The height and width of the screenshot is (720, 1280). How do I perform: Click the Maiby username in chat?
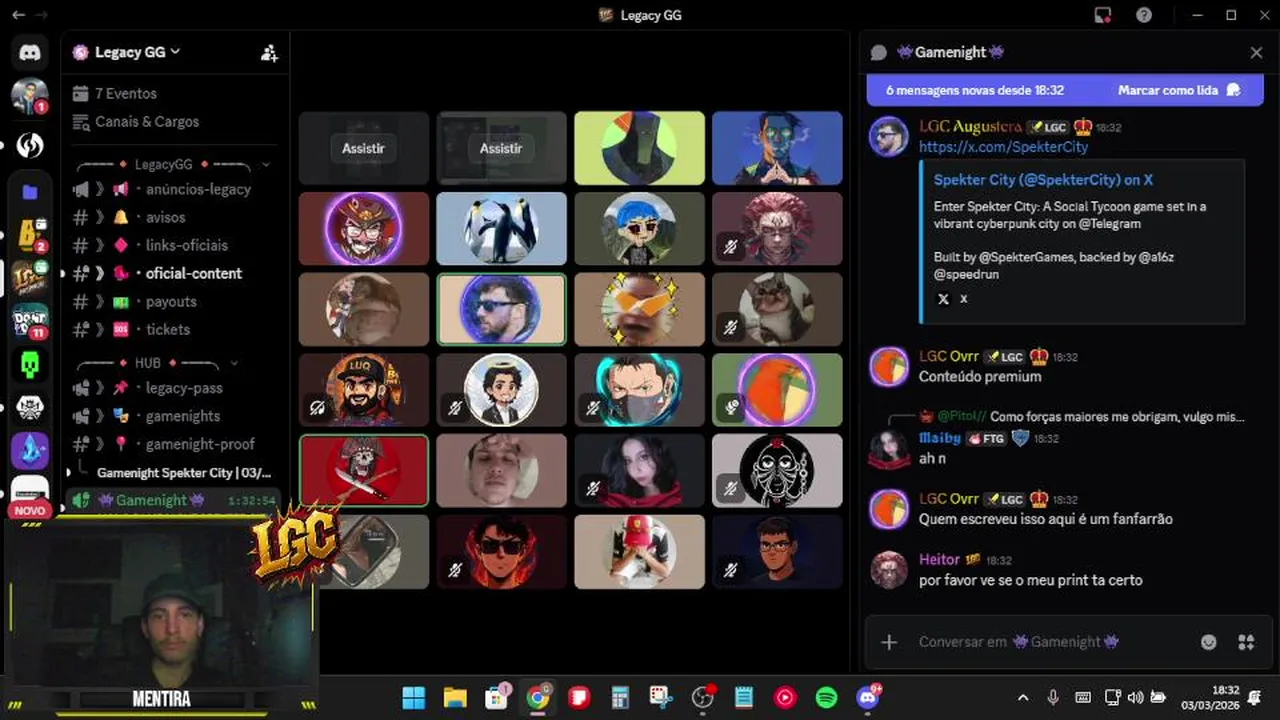pyautogui.click(x=939, y=438)
